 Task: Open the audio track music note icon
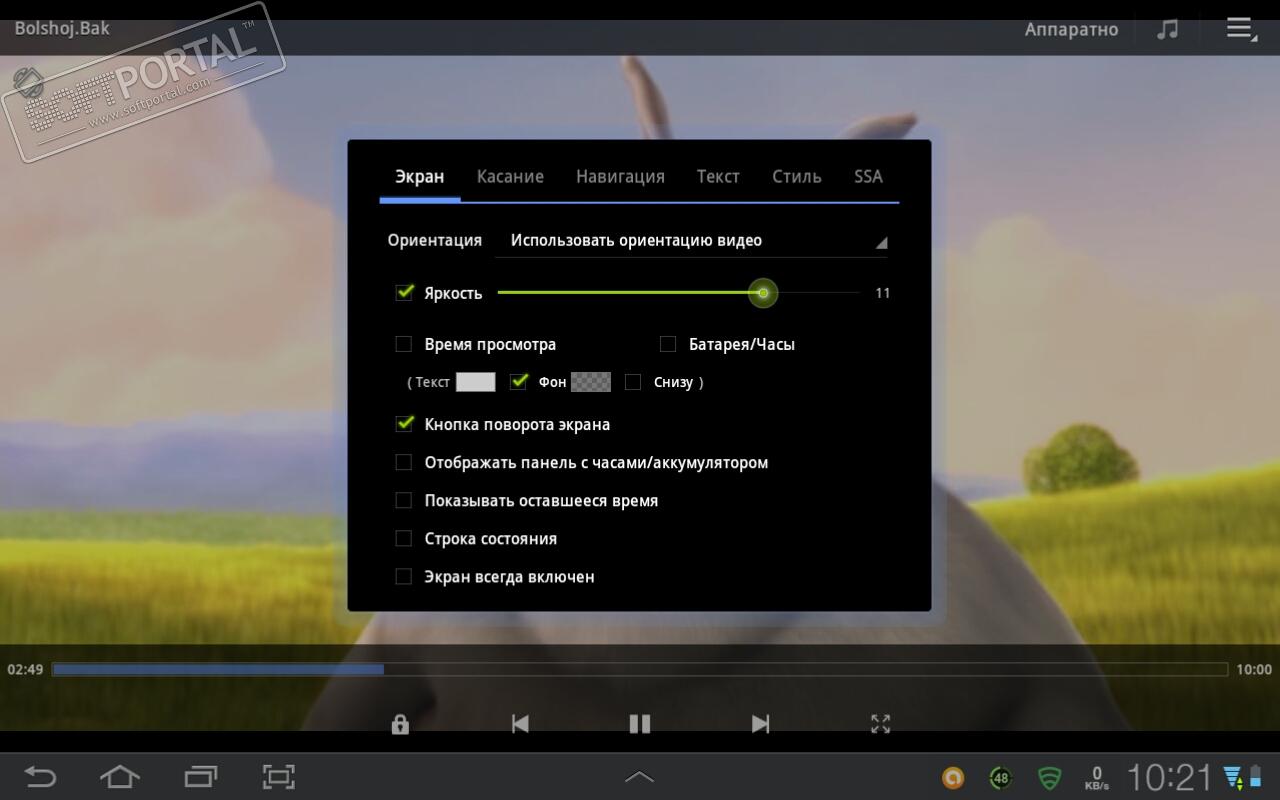tap(1167, 29)
